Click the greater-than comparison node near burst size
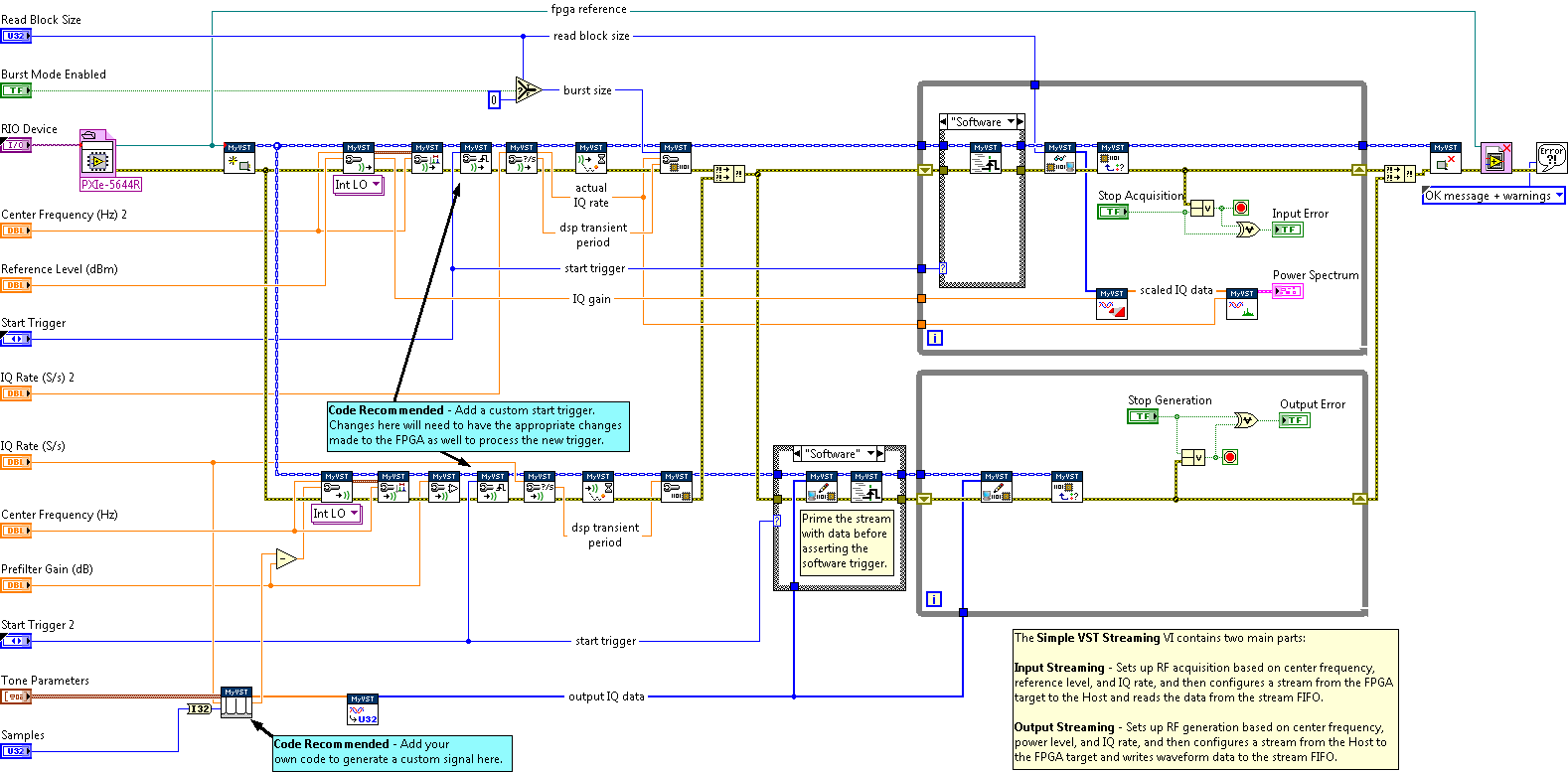The width and height of the screenshot is (1568, 772). [527, 90]
